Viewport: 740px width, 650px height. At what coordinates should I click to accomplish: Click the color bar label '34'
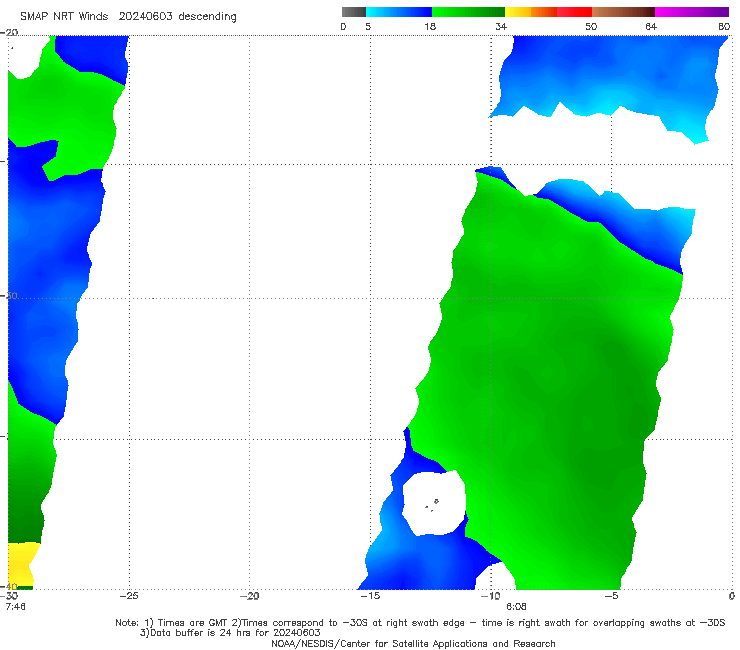[501, 27]
